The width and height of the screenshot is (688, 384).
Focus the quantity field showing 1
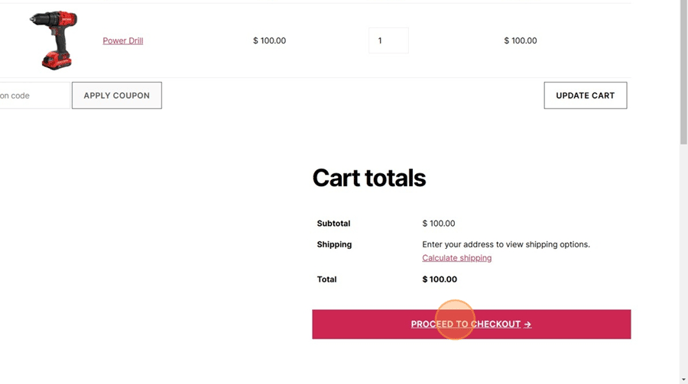[x=388, y=40]
